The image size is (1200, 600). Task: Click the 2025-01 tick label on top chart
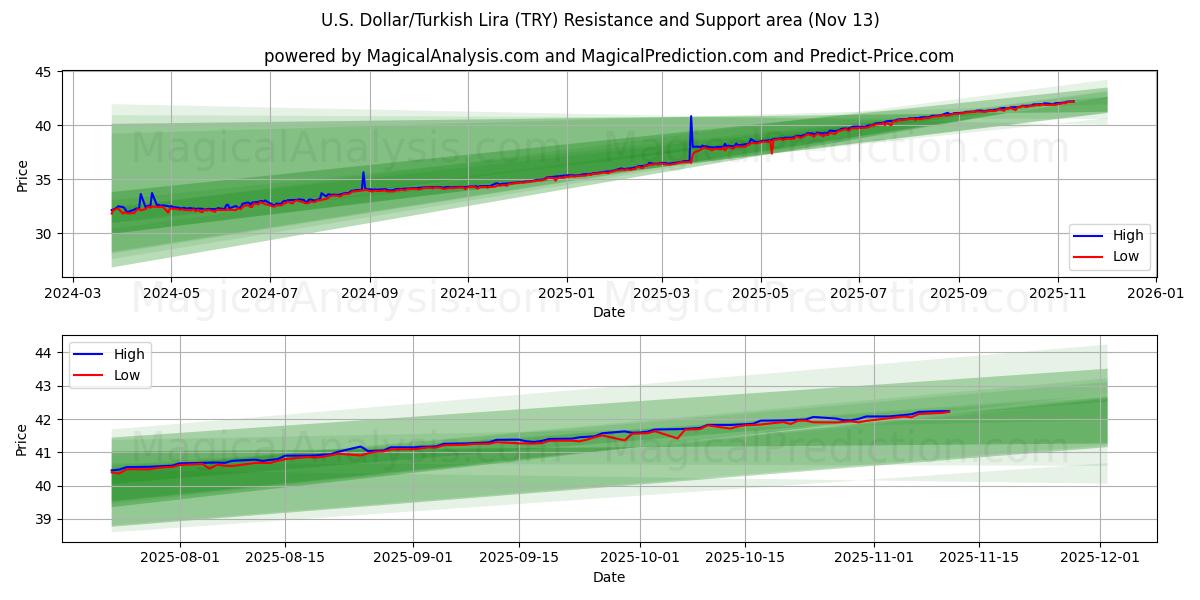click(566, 295)
